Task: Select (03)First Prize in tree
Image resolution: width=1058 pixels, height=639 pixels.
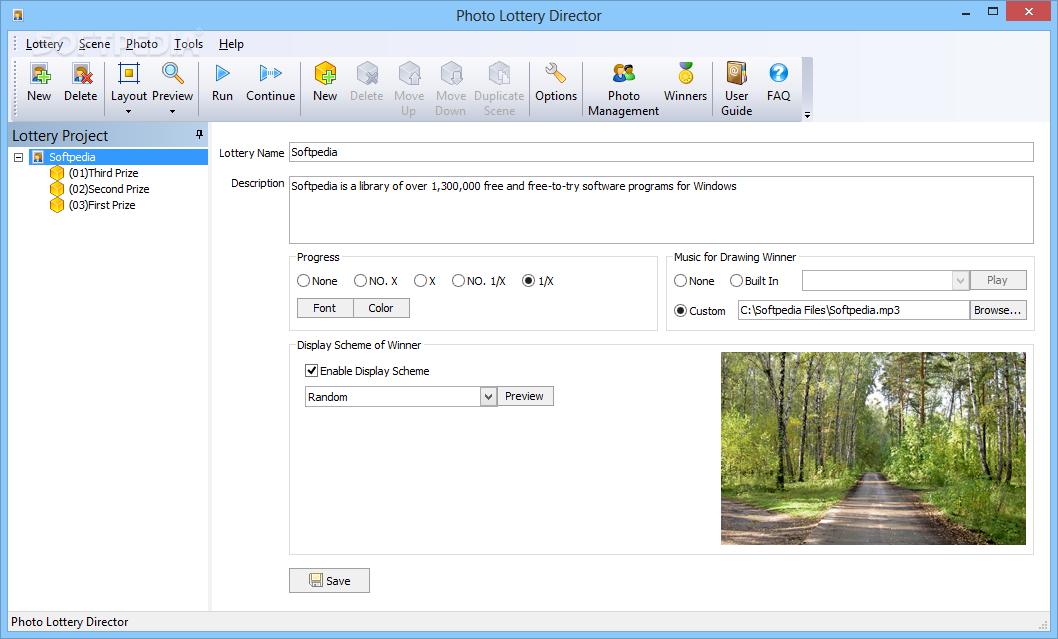Action: 102,205
